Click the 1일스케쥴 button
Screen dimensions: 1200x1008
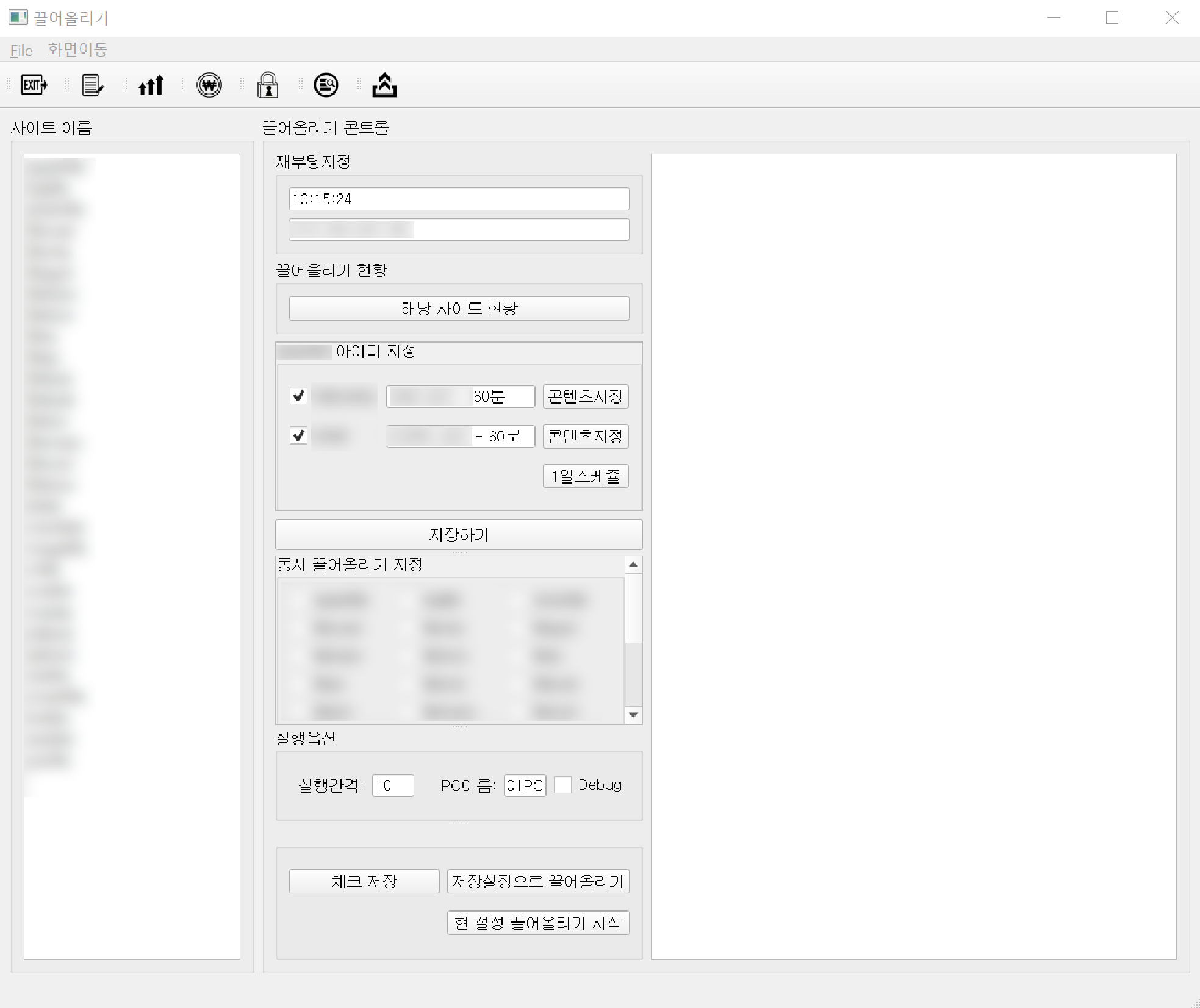pyautogui.click(x=586, y=476)
